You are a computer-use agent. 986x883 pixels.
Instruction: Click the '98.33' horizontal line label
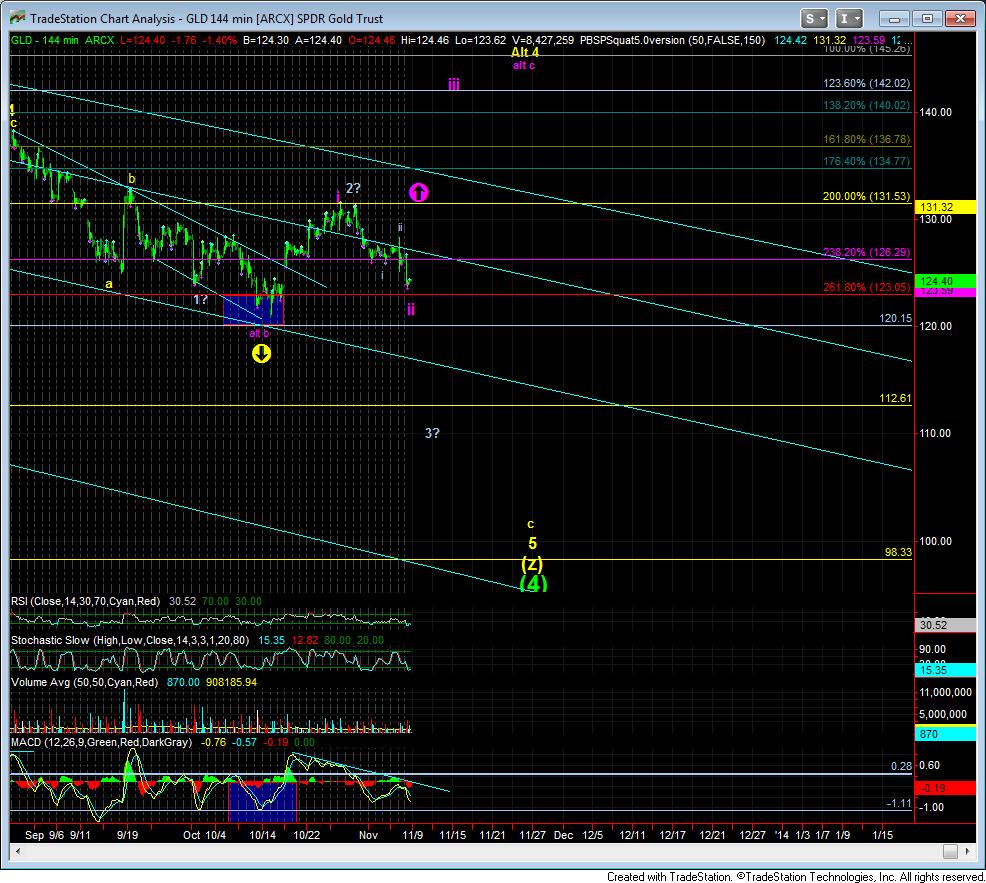[x=898, y=552]
